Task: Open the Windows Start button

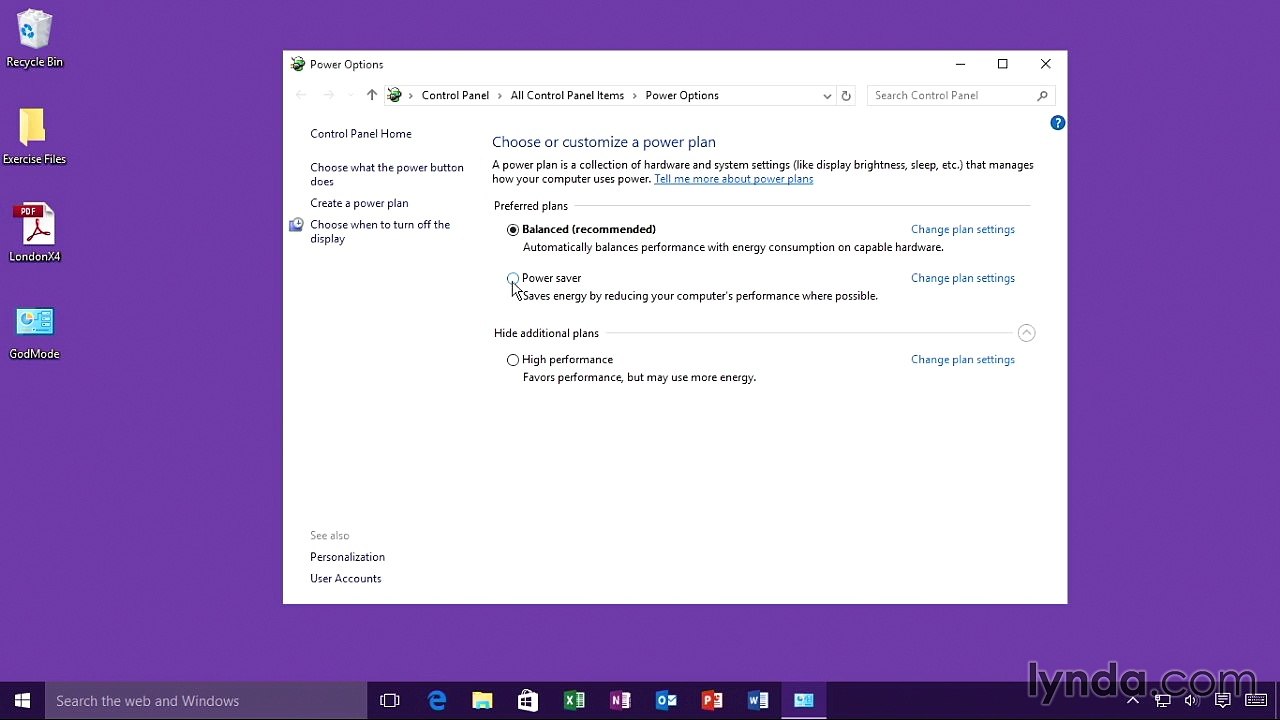Action: 22,701
